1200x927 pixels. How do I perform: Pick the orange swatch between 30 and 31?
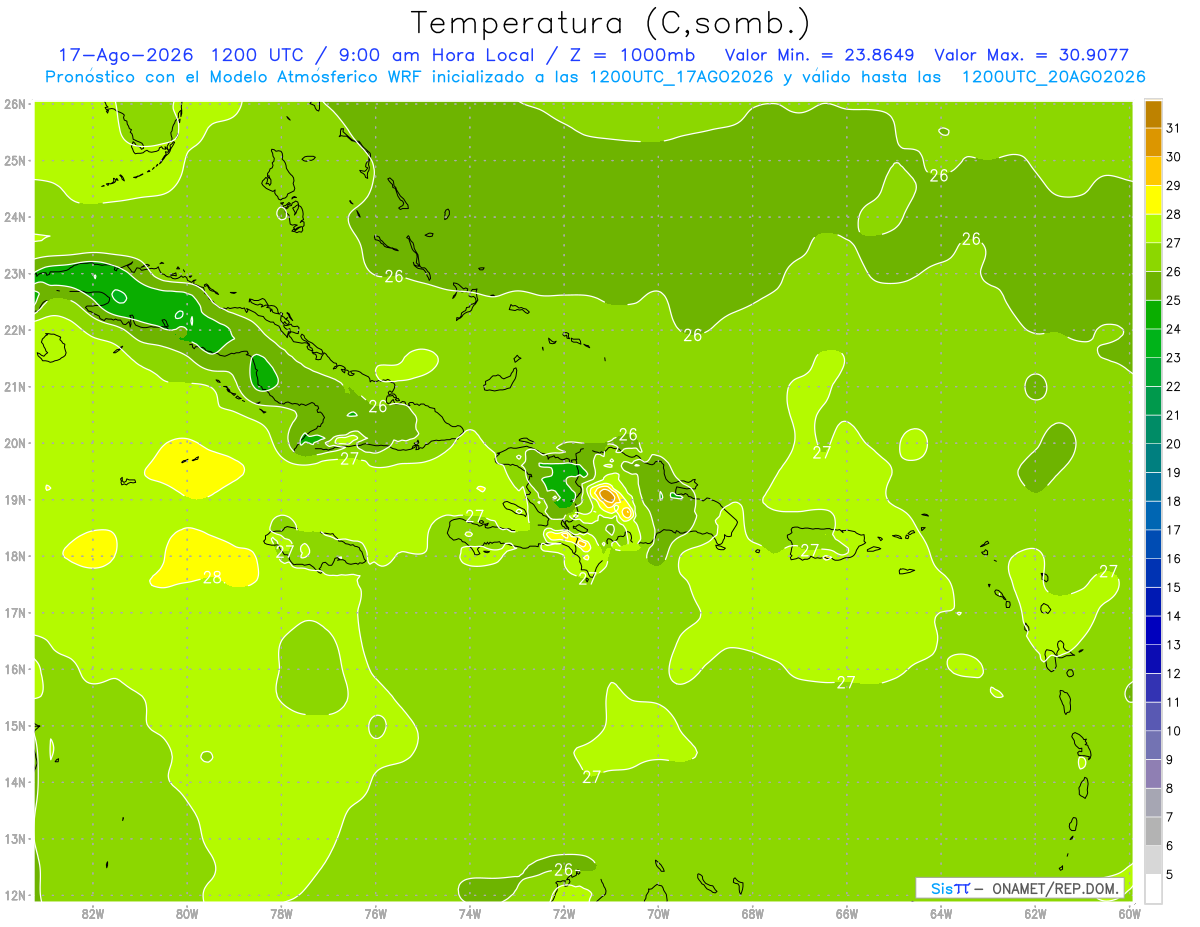pyautogui.click(x=1153, y=143)
